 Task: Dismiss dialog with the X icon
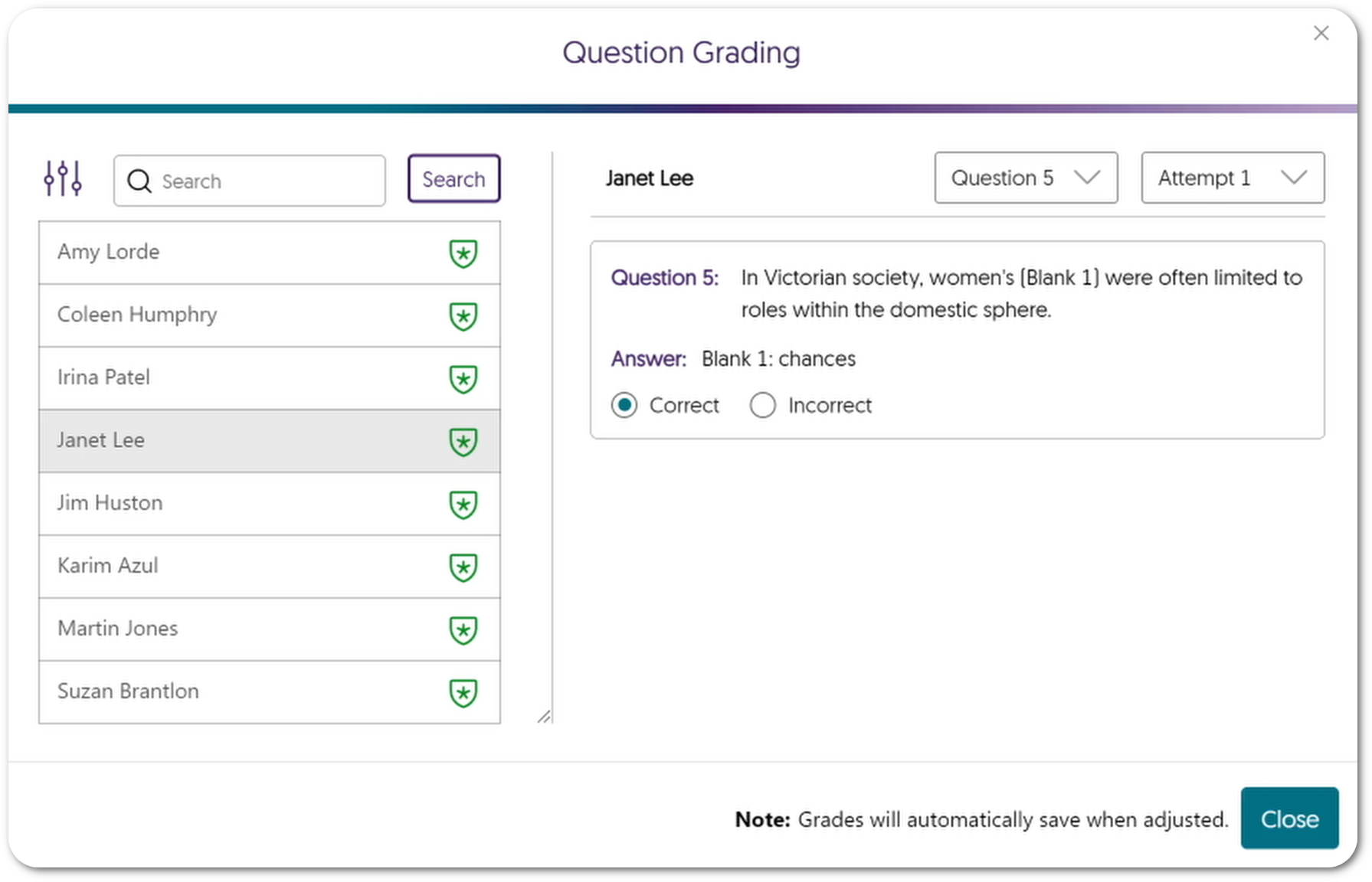tap(1321, 33)
